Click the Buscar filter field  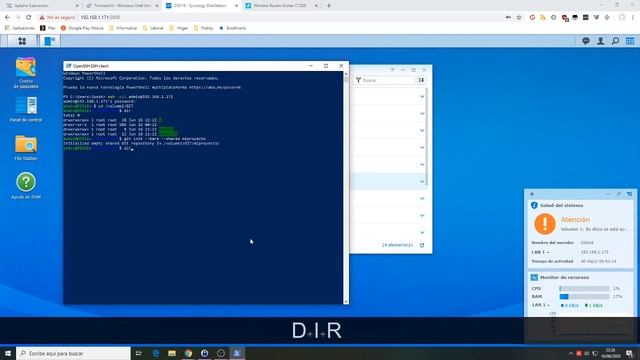point(384,80)
